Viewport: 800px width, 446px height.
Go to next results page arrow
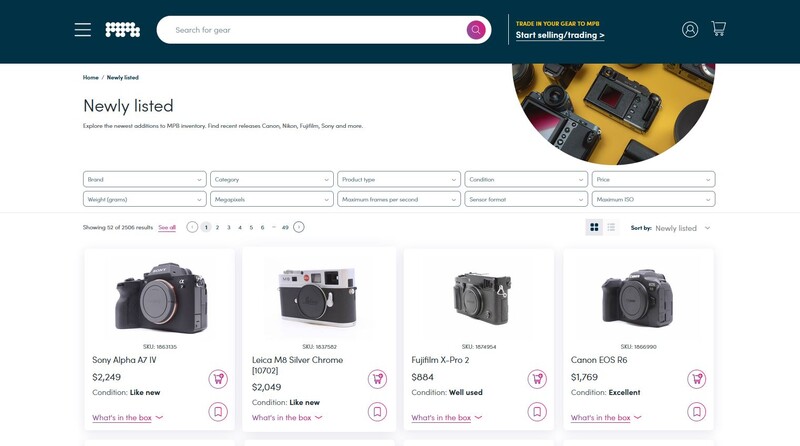[x=299, y=227]
